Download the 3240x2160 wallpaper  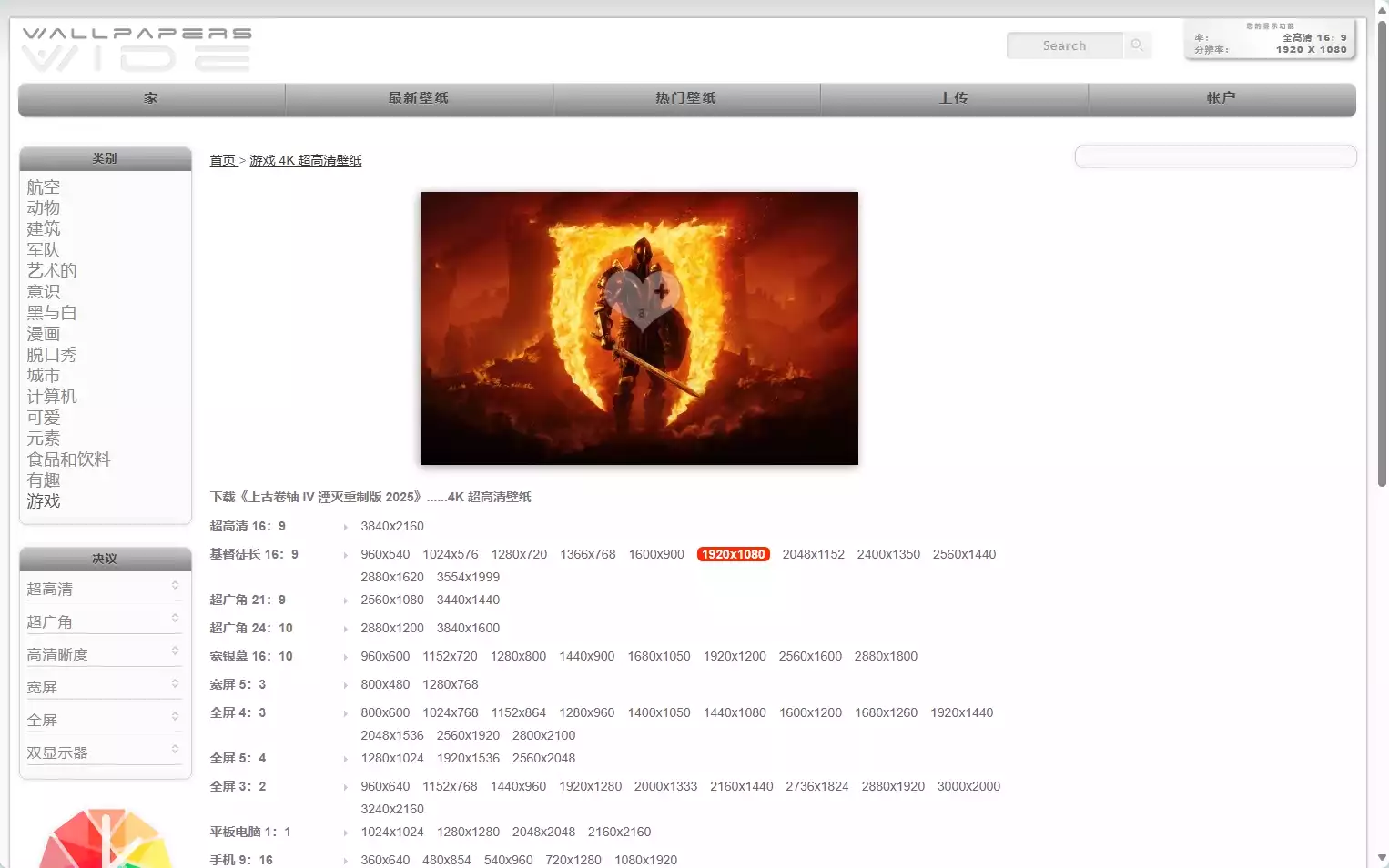392,809
